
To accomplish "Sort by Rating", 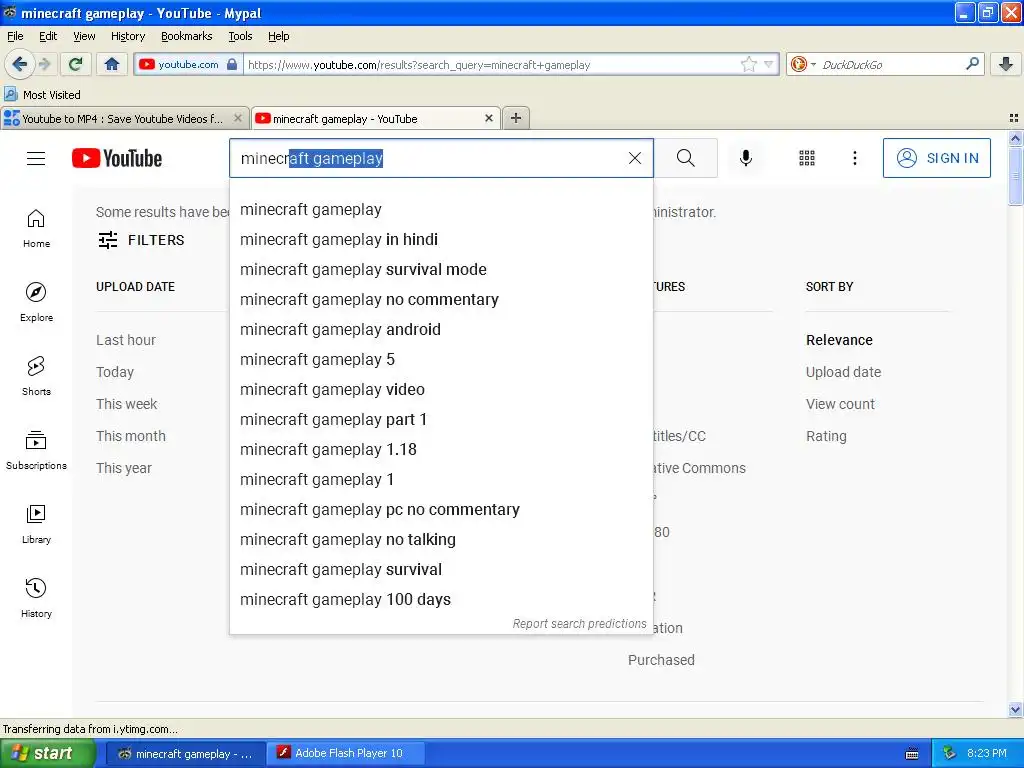I will (826, 436).
